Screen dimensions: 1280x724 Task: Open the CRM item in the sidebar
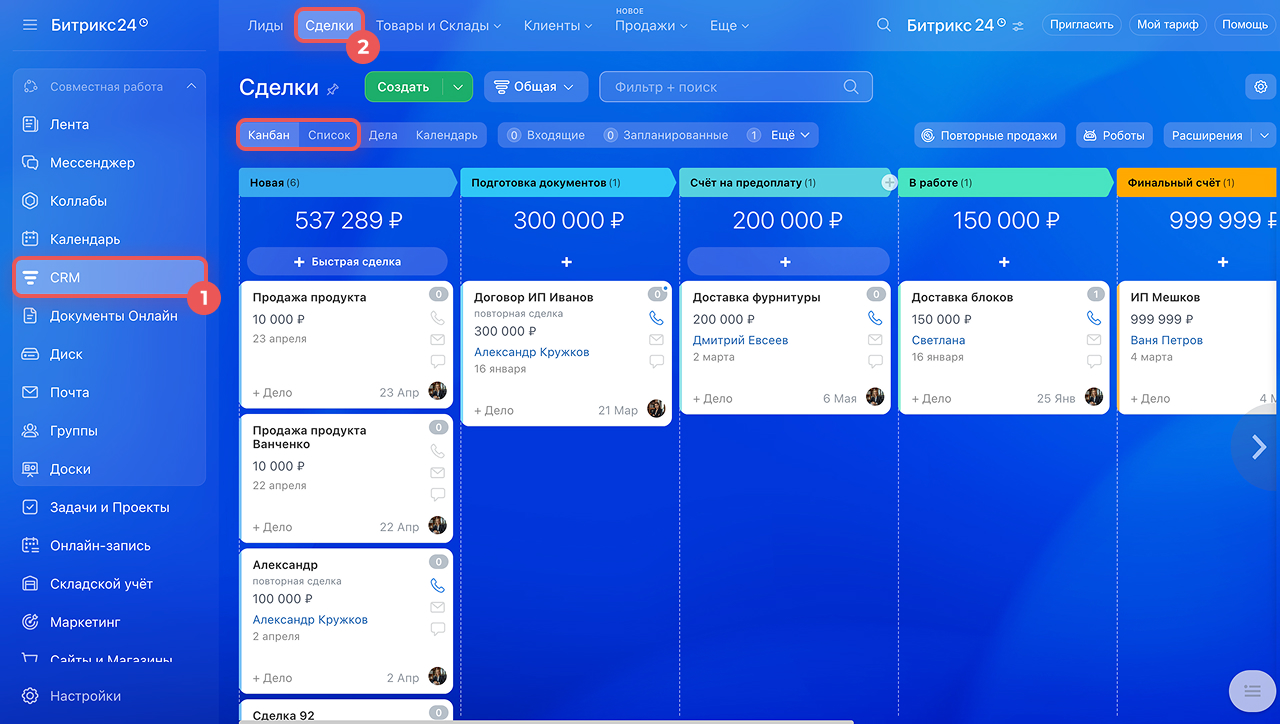click(109, 277)
